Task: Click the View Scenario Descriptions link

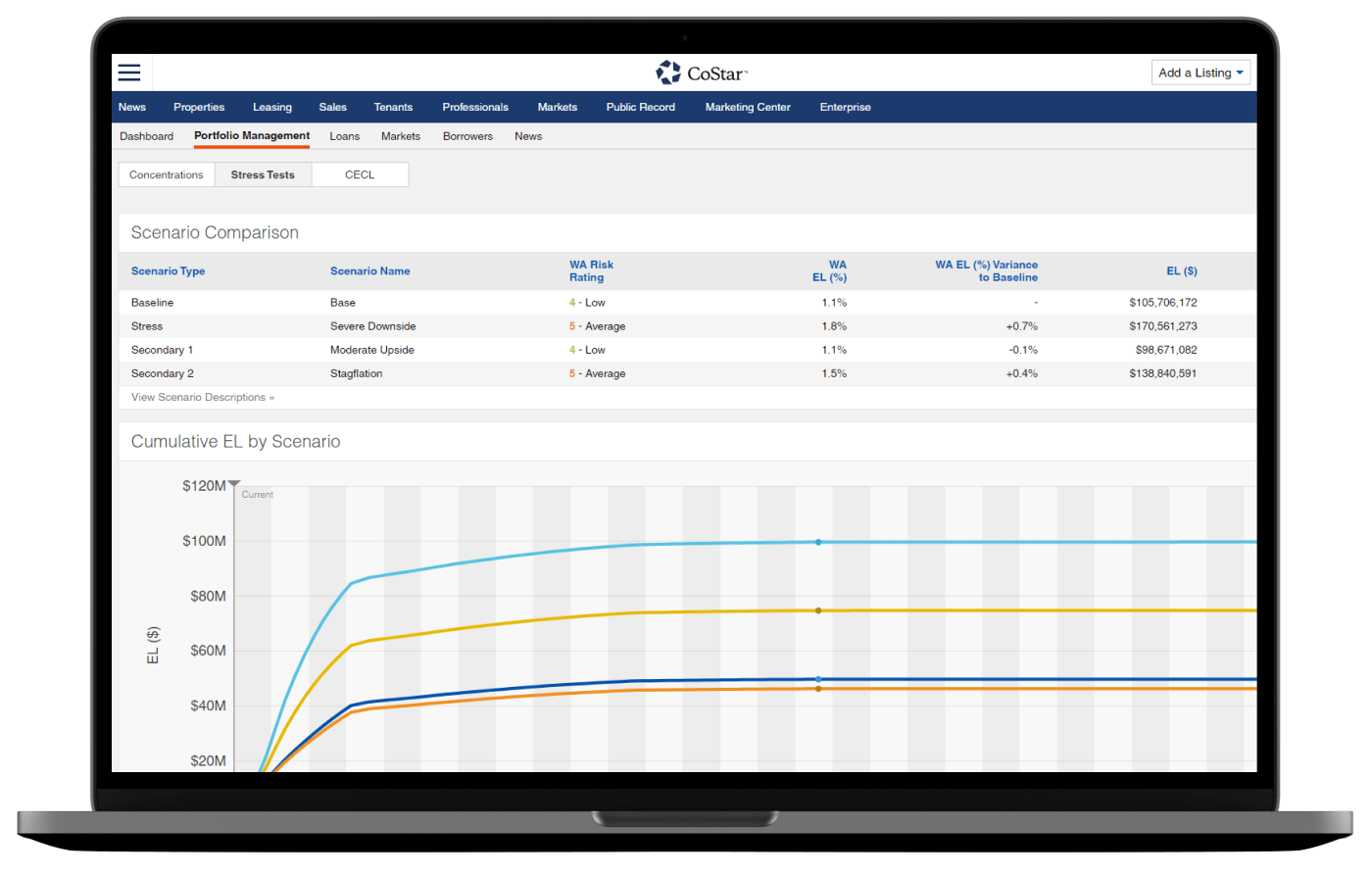Action: pos(203,397)
